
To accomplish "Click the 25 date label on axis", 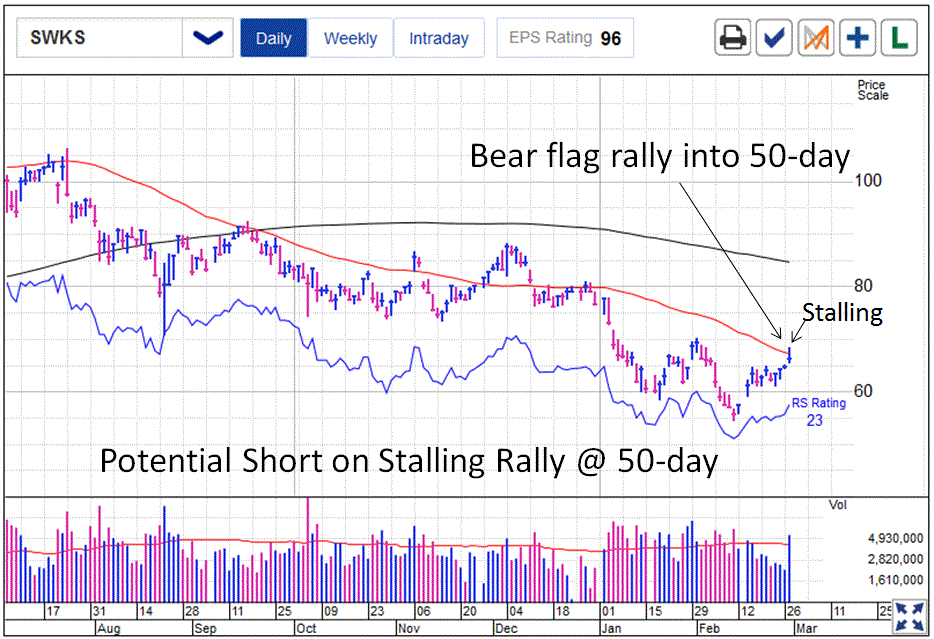I will pyautogui.click(x=285, y=611).
